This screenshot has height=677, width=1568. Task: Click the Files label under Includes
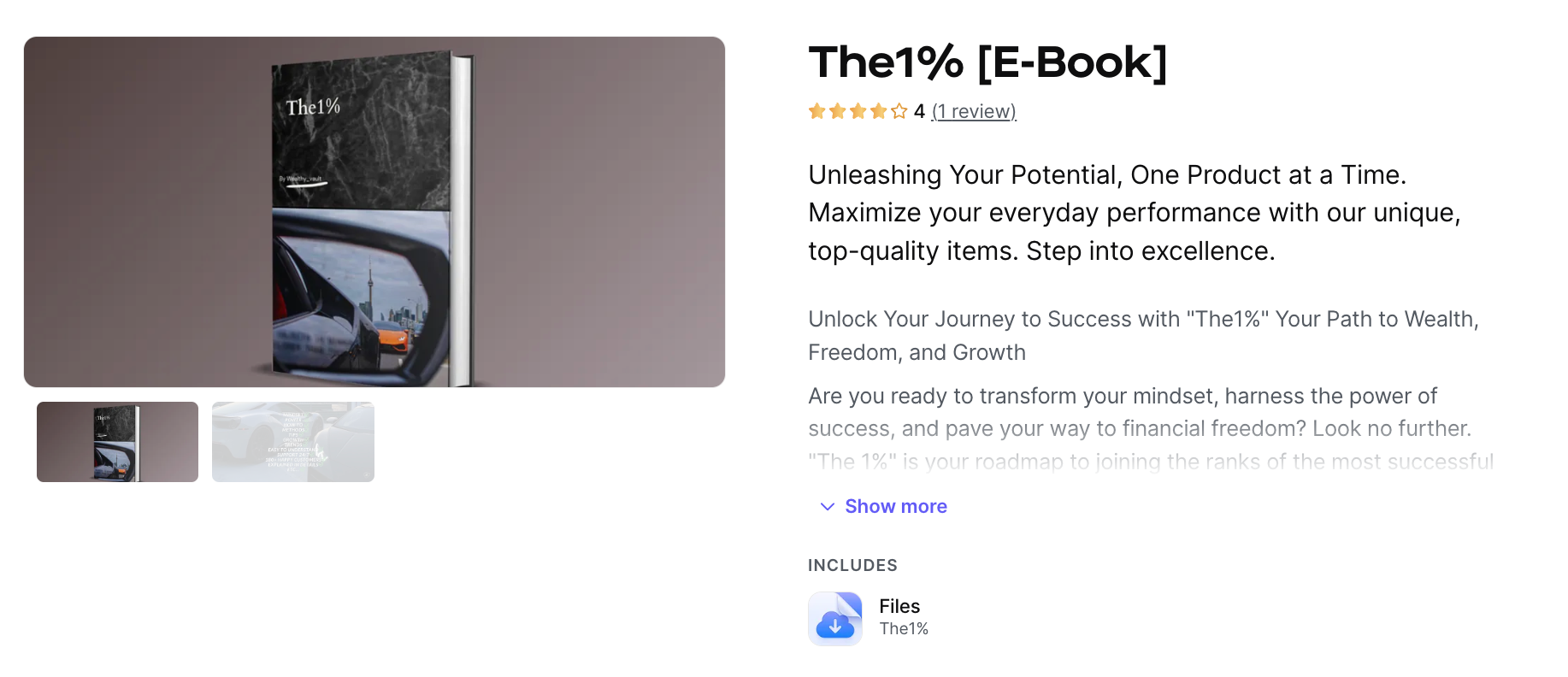click(x=899, y=605)
